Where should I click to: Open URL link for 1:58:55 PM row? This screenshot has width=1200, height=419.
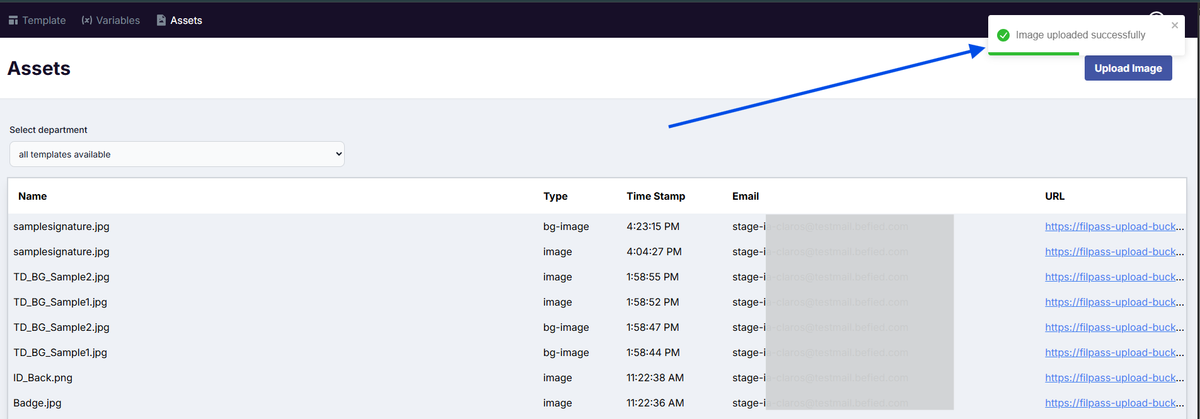tap(1115, 277)
